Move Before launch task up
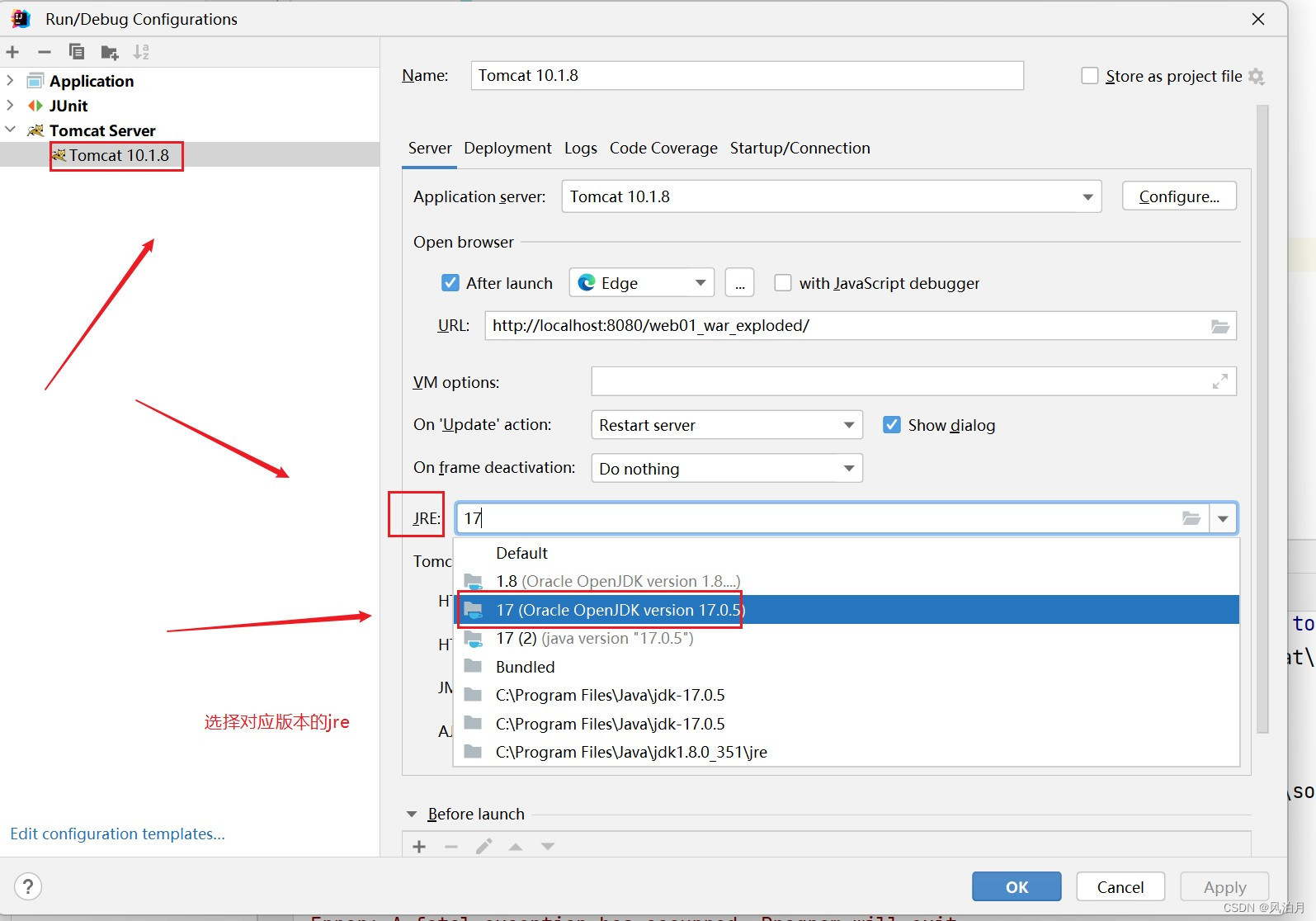The image size is (1316, 921). tap(516, 847)
